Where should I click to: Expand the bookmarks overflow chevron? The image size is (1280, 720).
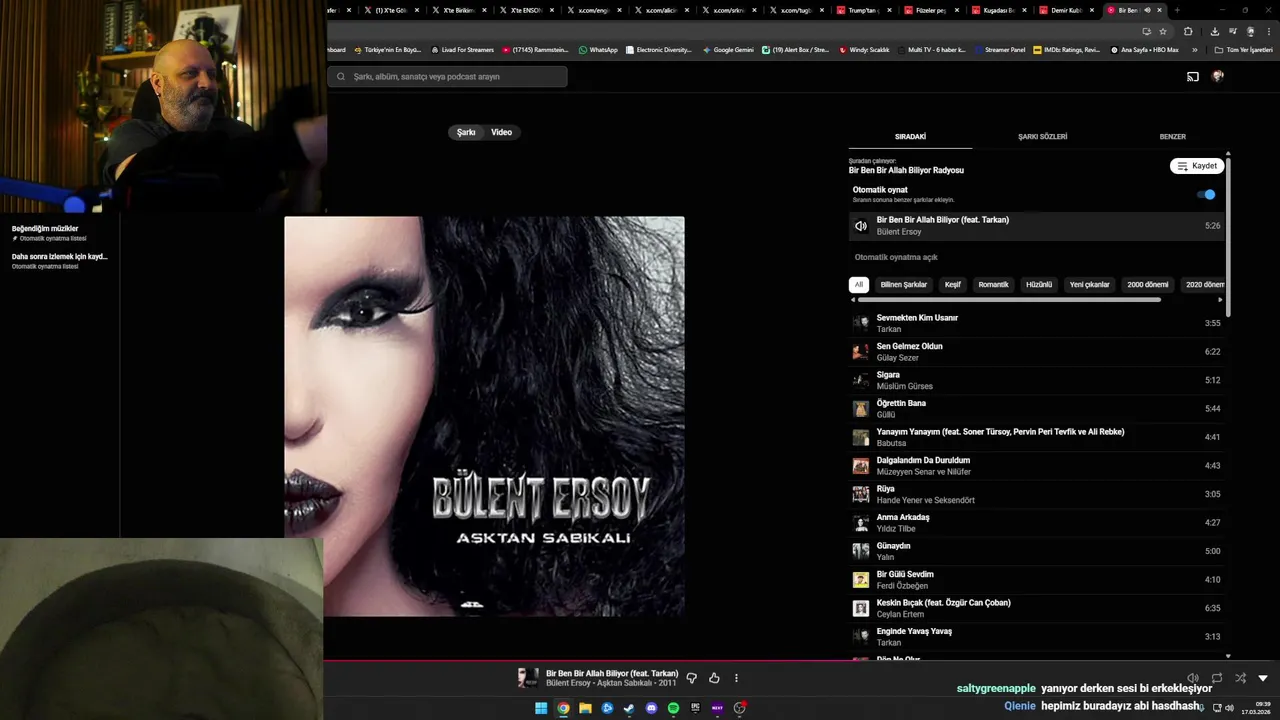(x=1194, y=50)
